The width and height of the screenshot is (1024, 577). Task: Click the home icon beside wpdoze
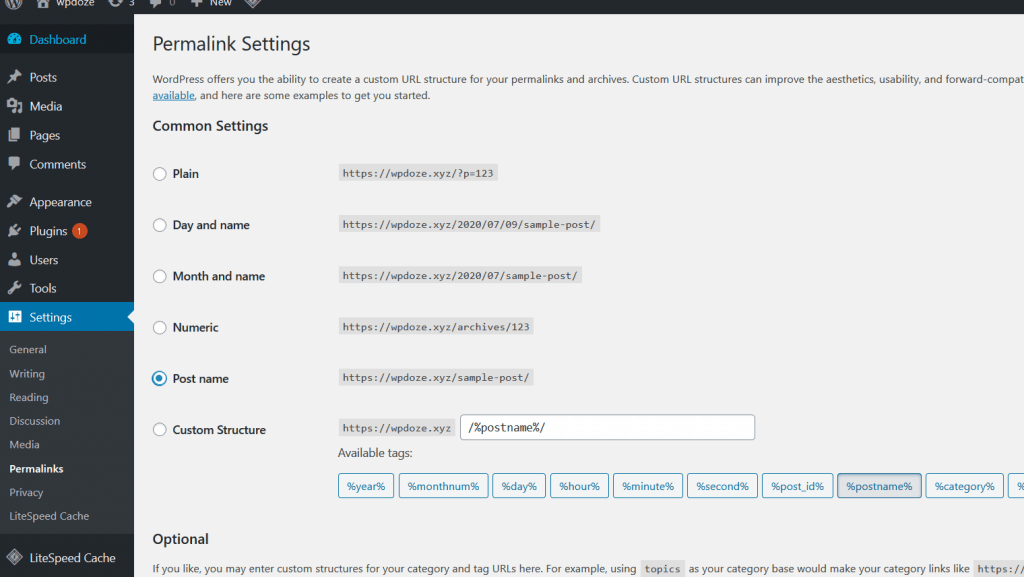coord(43,3)
